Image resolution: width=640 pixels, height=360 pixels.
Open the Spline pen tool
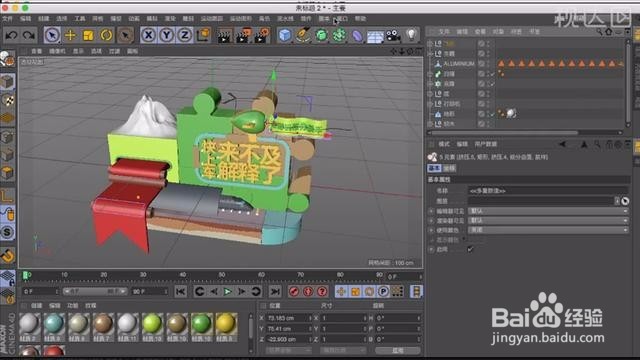(x=303, y=35)
